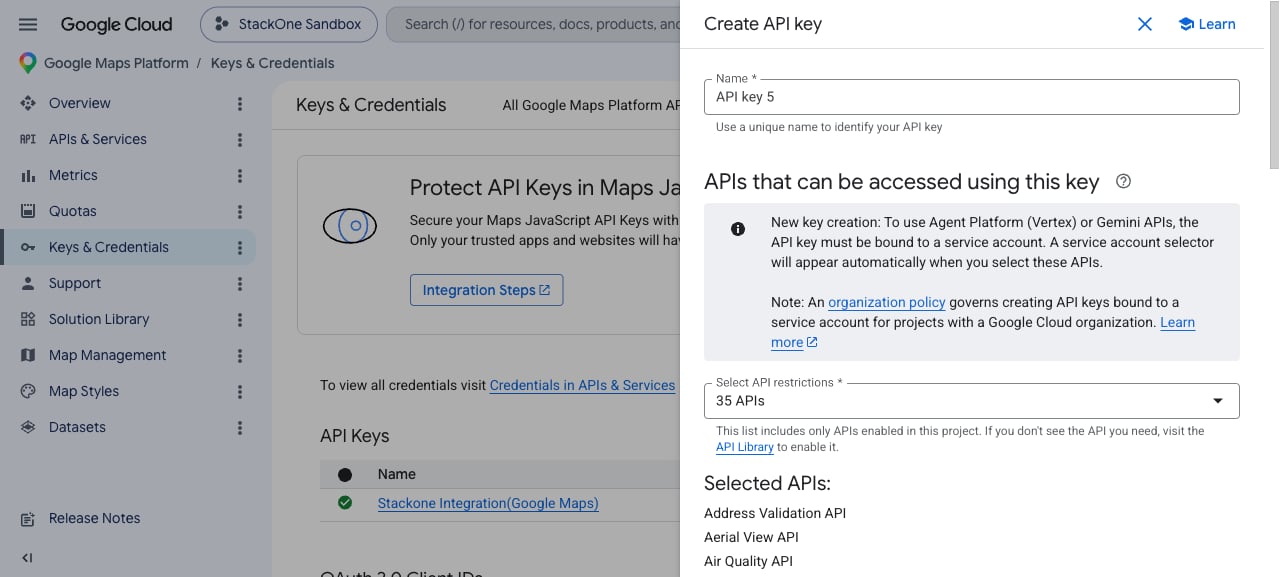Screen dimensions: 1280x577
Task: Follow Credentials in APIs & Services link
Action: point(582,385)
